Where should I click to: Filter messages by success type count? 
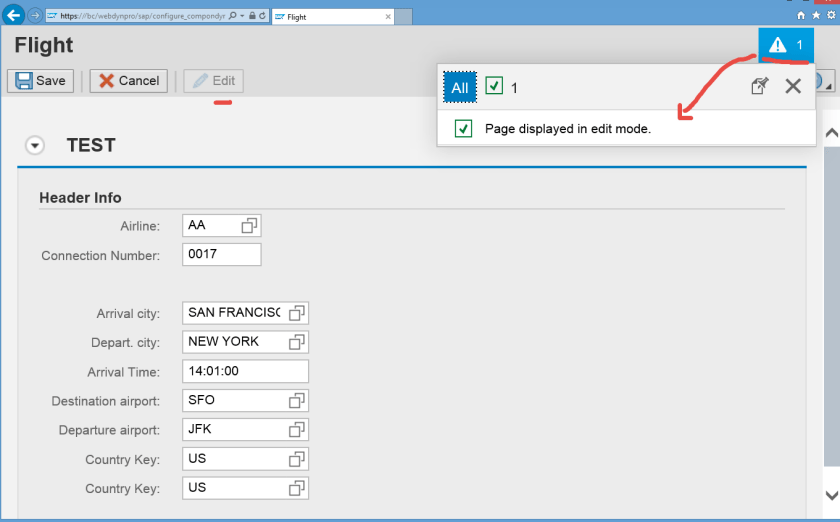point(501,86)
